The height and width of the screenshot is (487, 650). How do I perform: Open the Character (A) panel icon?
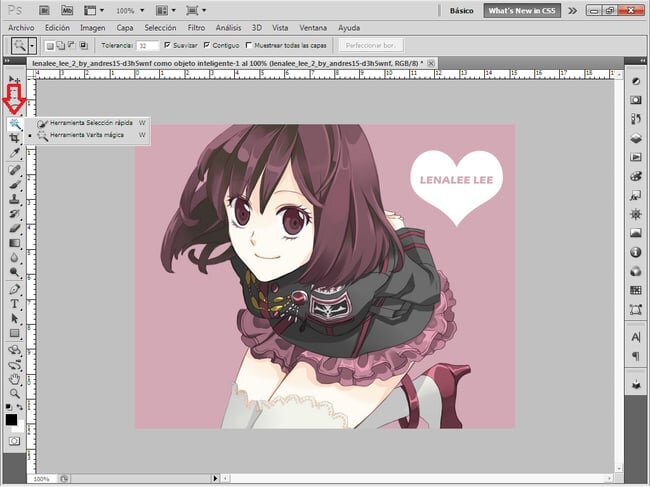pyautogui.click(x=635, y=337)
